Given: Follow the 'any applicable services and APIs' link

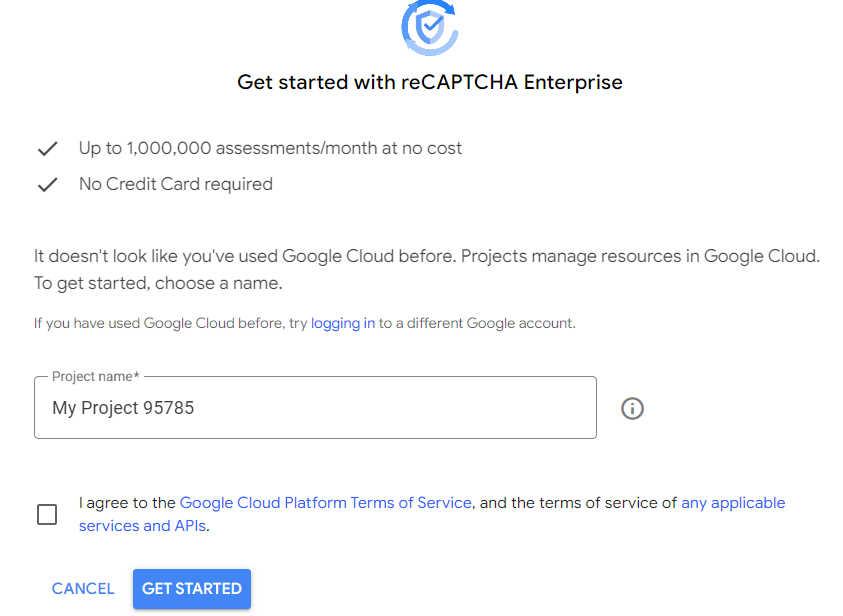Looking at the screenshot, I should coord(733,503).
